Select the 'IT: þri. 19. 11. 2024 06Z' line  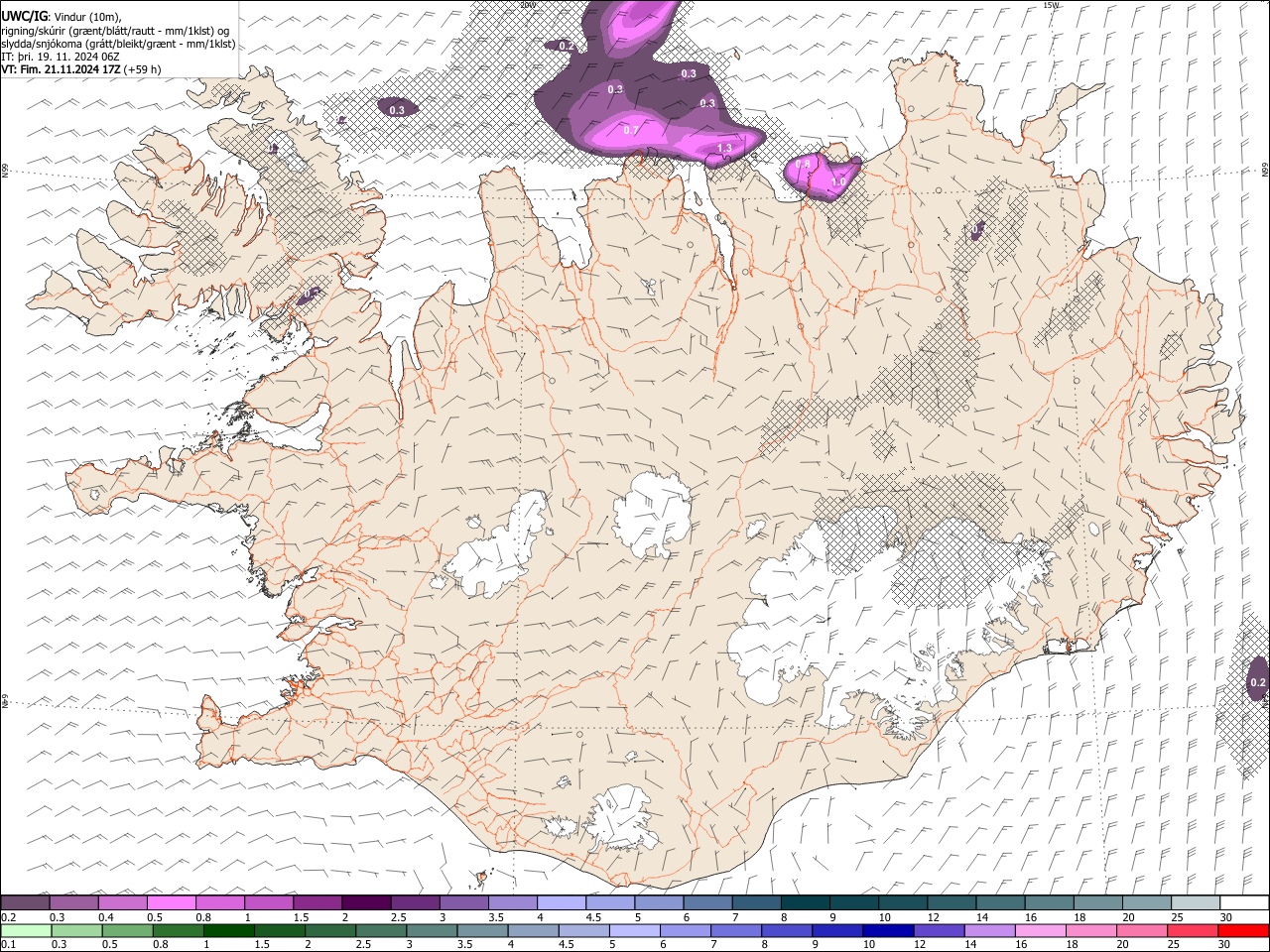coord(61,57)
